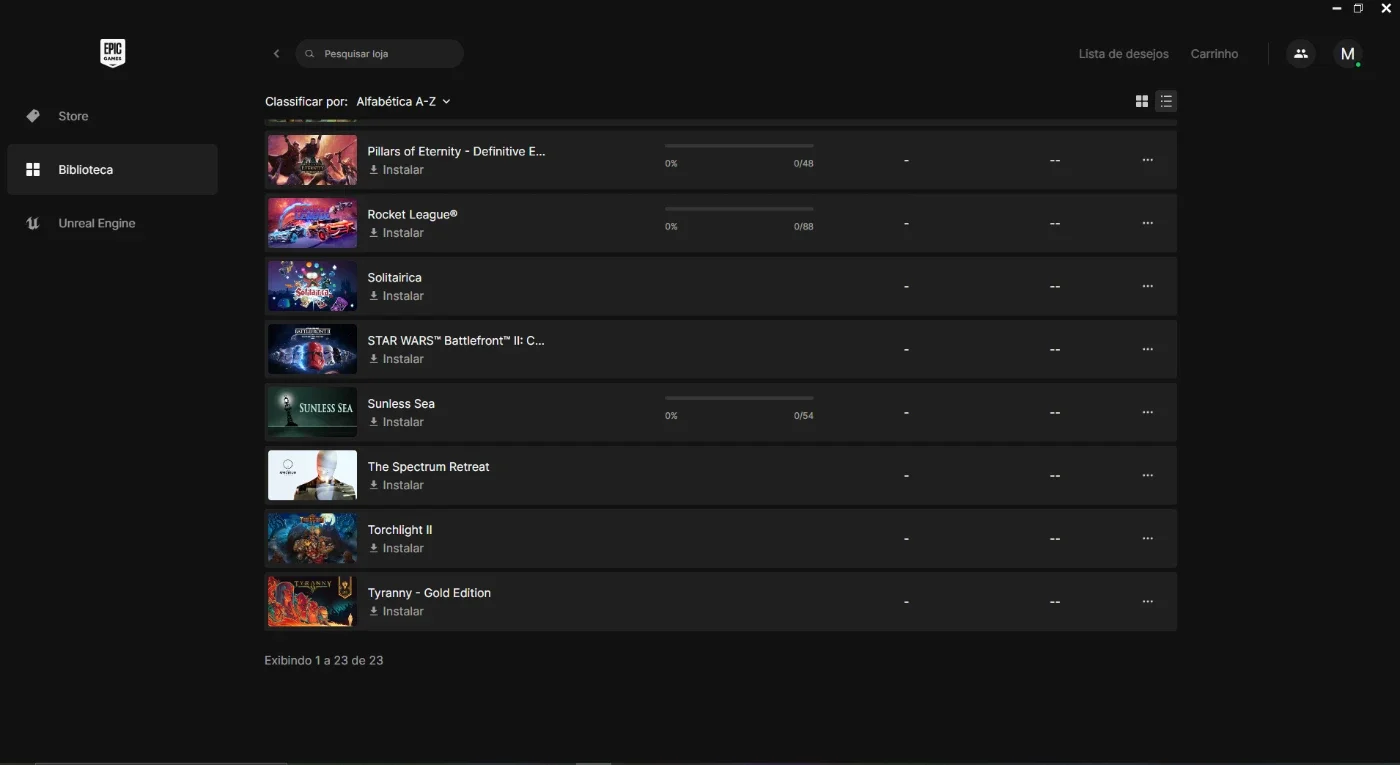1400x765 pixels.
Task: Install STAR WARS Battlefront II
Action: pyautogui.click(x=396, y=359)
